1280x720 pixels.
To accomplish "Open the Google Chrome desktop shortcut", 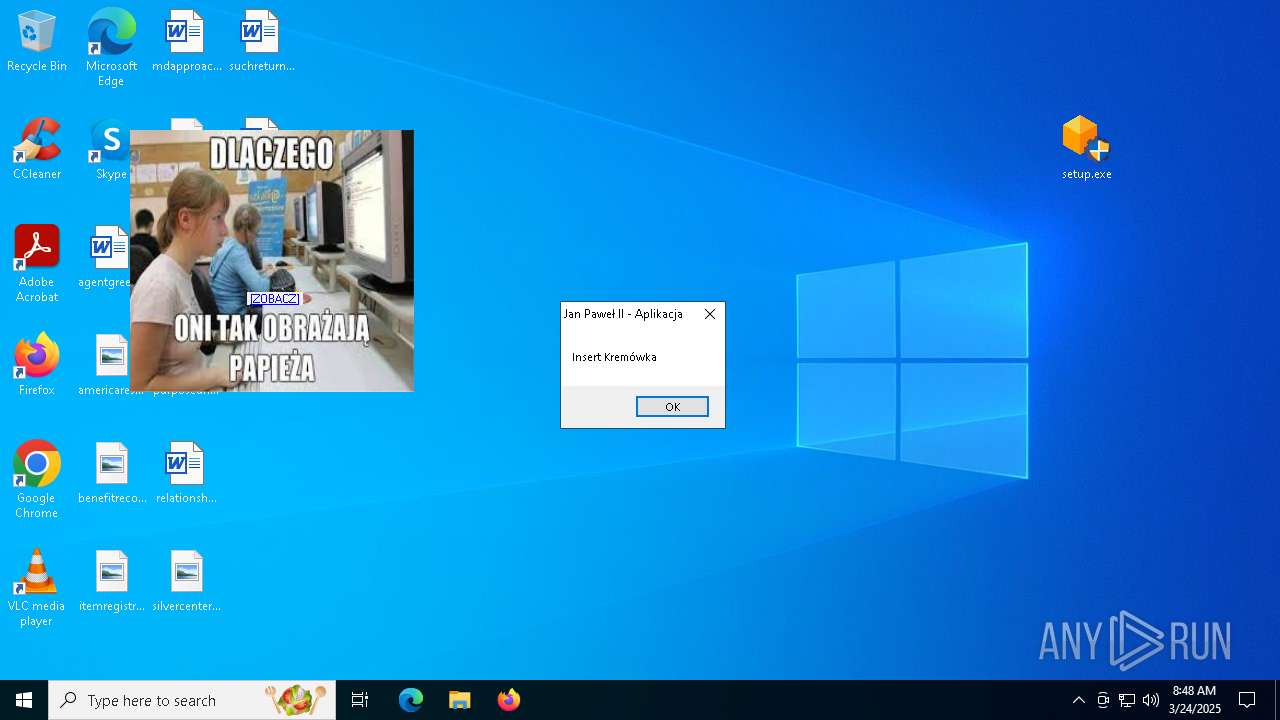I will click(x=37, y=480).
